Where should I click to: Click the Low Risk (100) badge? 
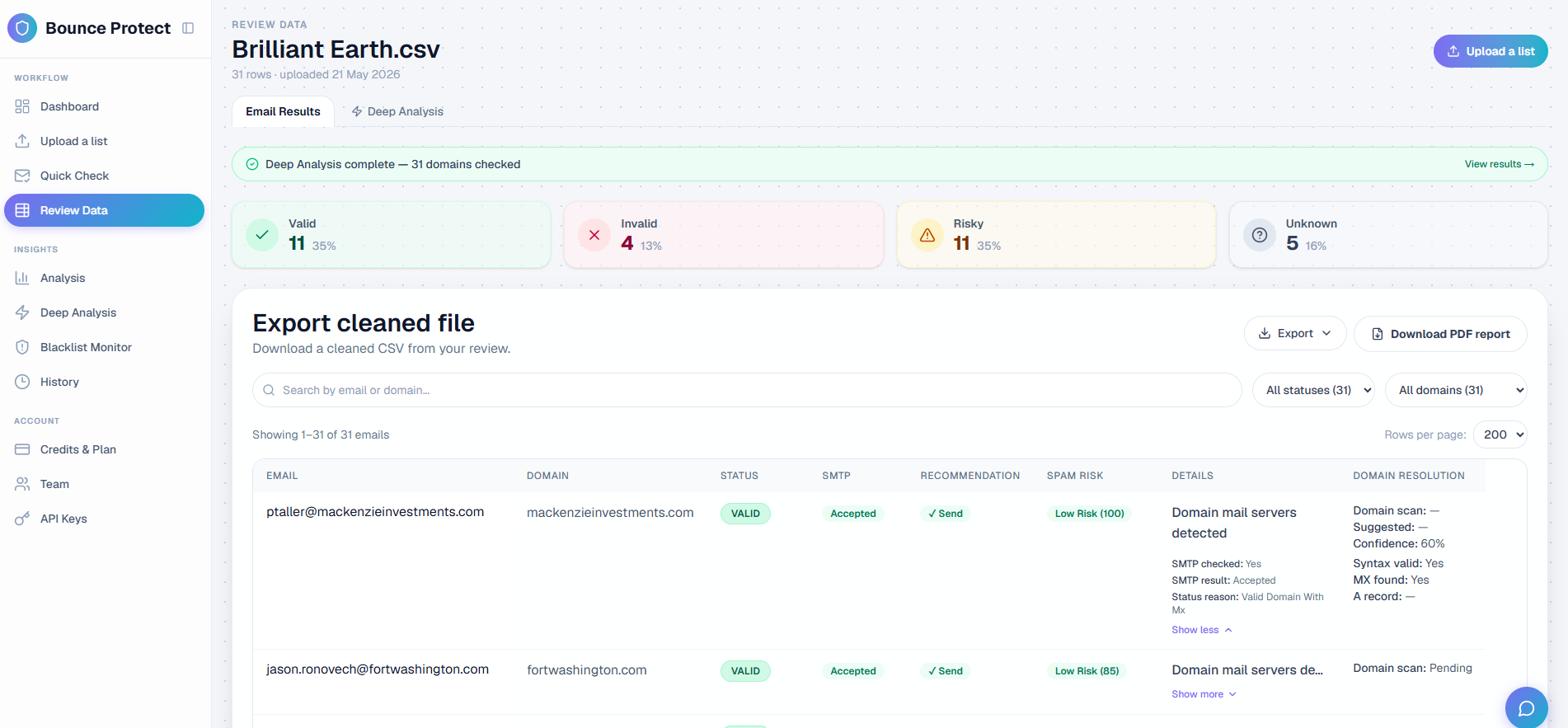[x=1089, y=514]
